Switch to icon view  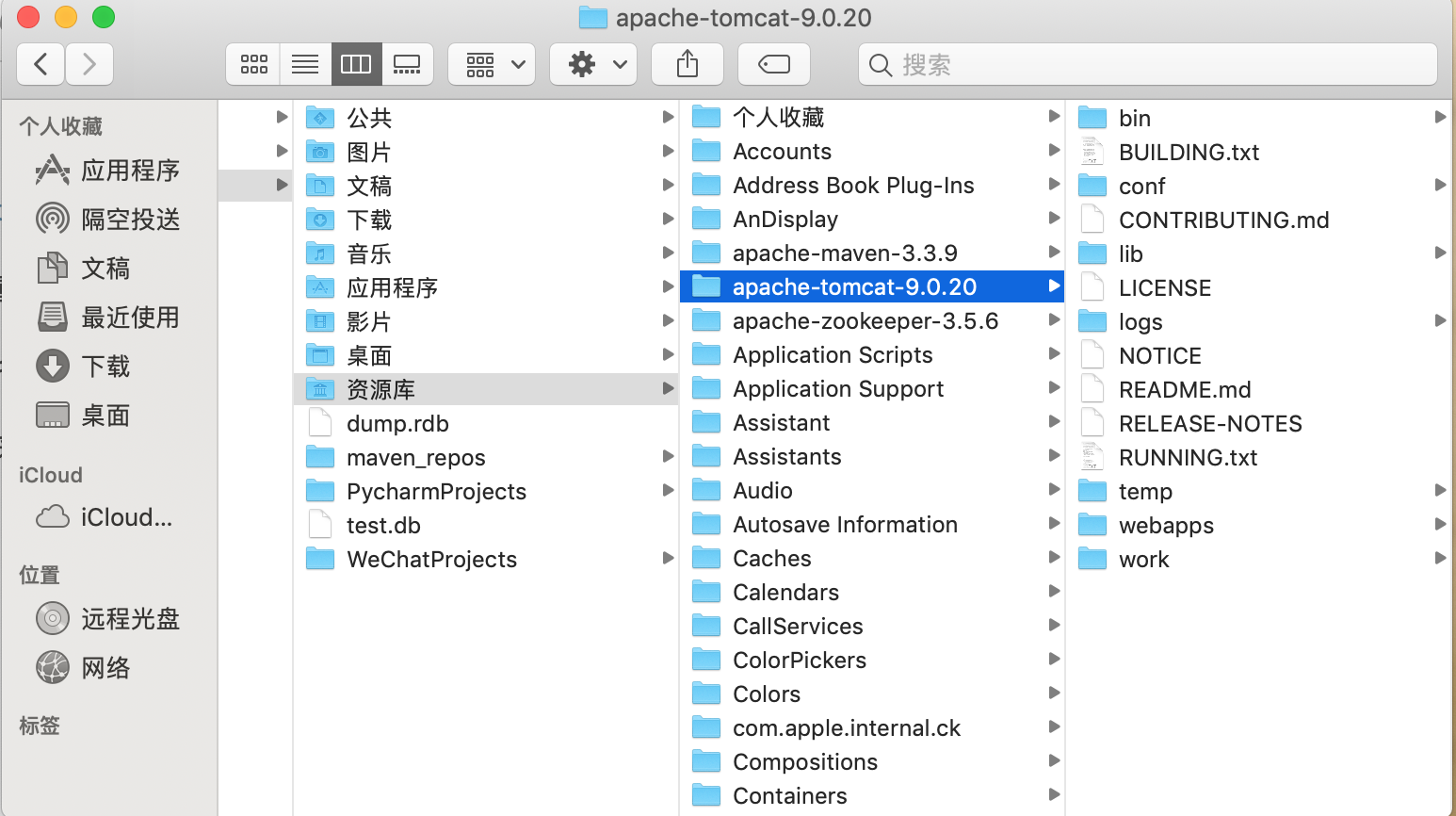252,63
